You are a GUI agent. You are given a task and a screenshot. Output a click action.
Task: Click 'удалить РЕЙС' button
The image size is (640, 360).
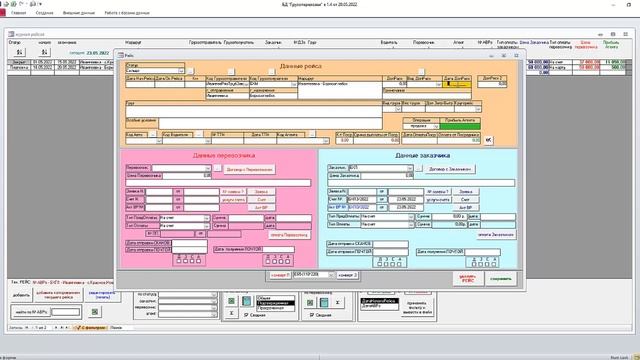467,278
